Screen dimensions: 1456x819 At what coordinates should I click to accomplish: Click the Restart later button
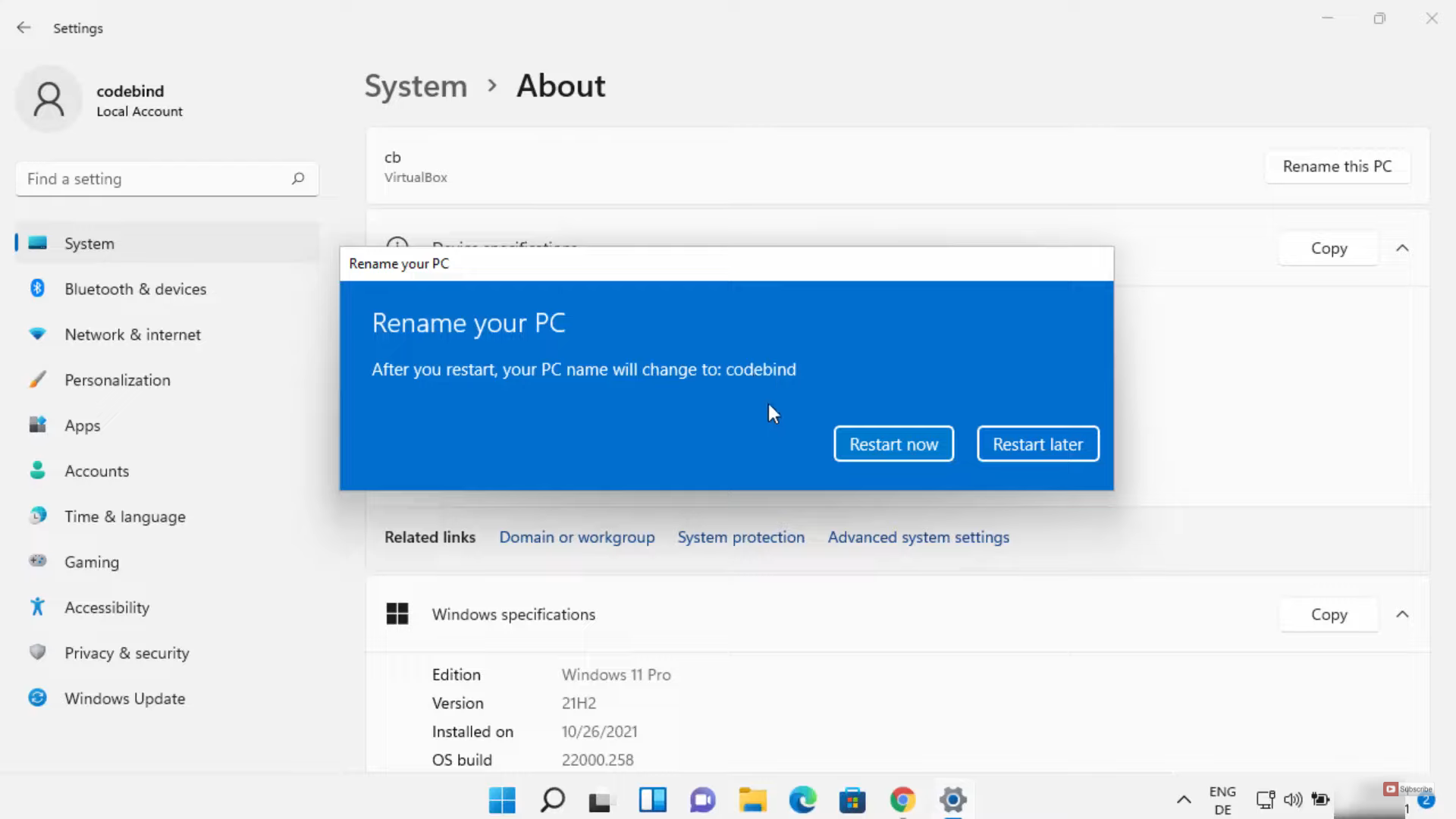point(1037,444)
